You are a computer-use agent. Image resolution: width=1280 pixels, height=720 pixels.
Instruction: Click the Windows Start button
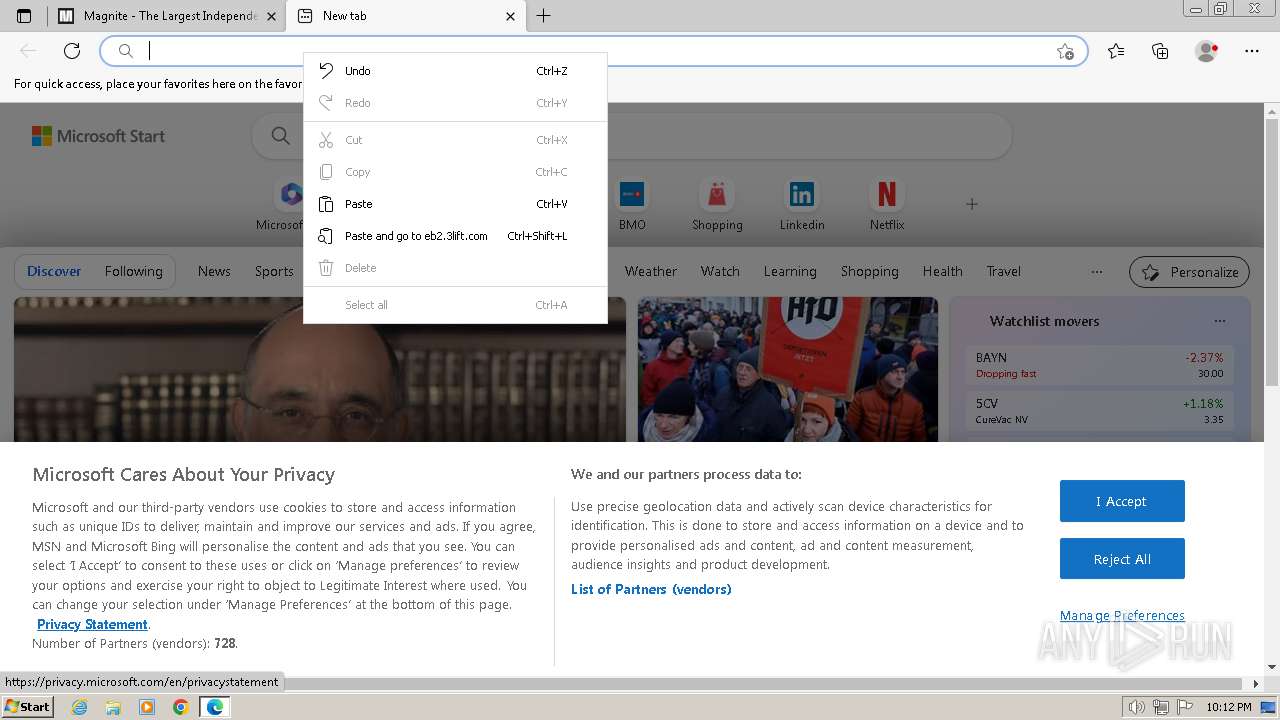28,707
